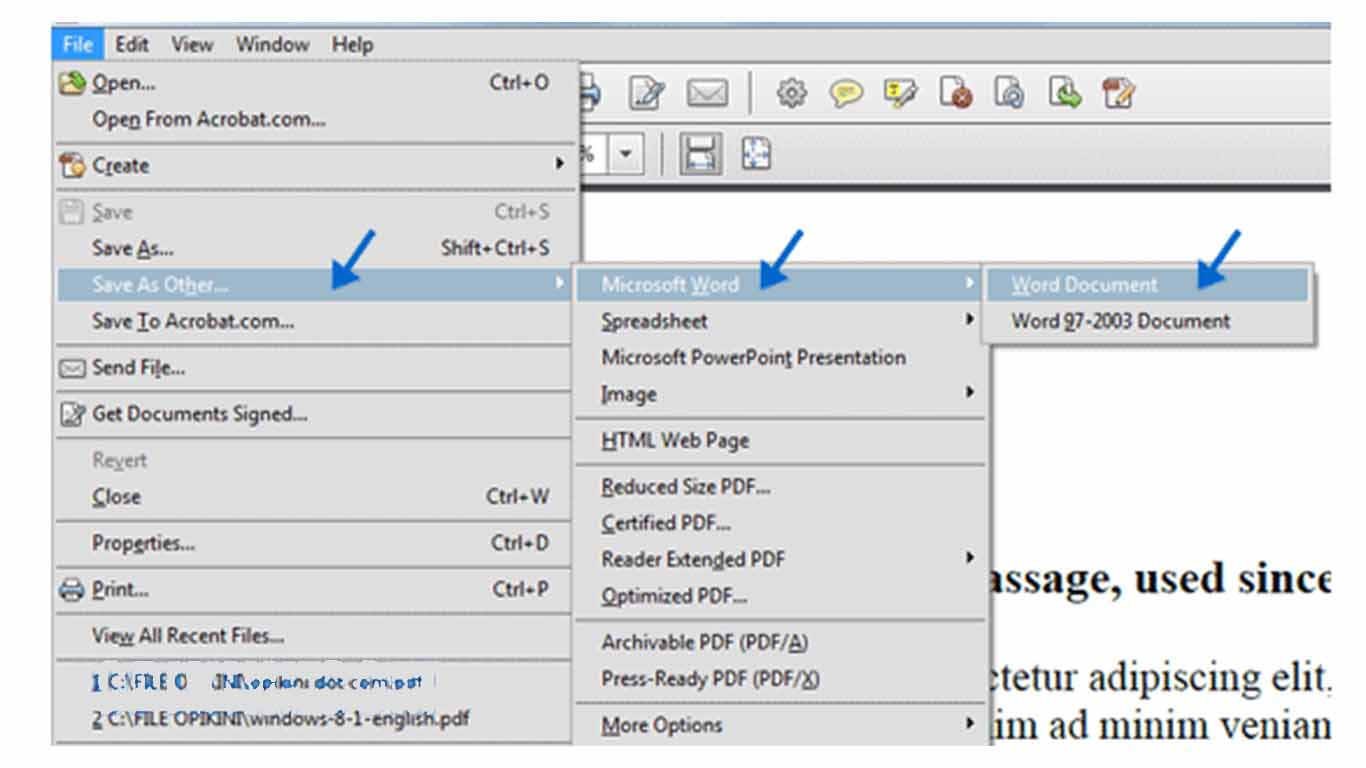Viewport: 1366px width, 768px height.
Task: Click the Get Documents Signed icon
Action: point(73,414)
